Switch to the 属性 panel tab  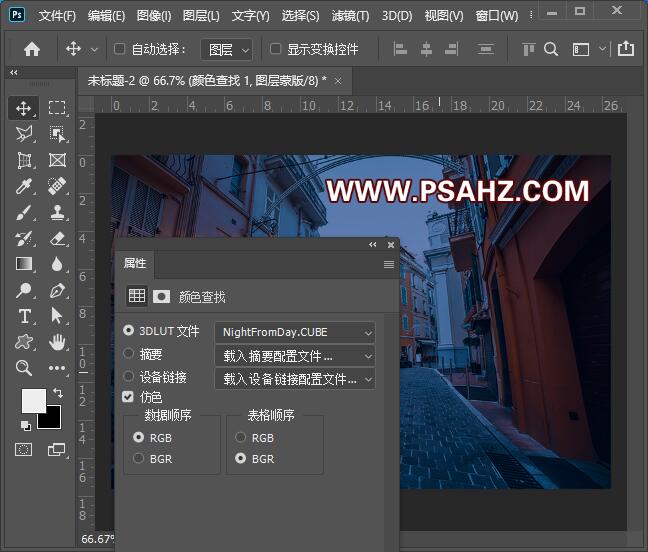135,264
